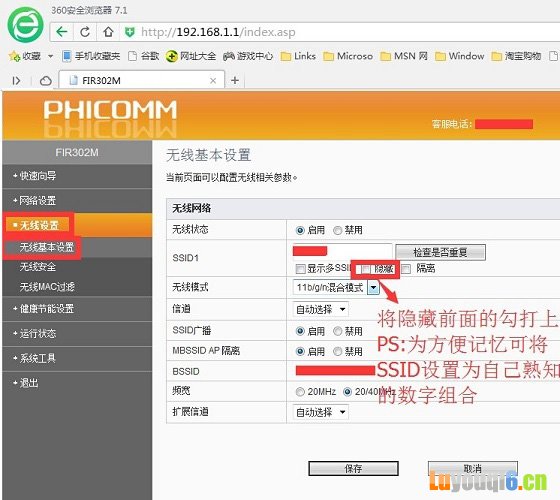This screenshot has height=500, width=560.
Task: Click the 检查是否重复 button
Action: click(x=440, y=252)
